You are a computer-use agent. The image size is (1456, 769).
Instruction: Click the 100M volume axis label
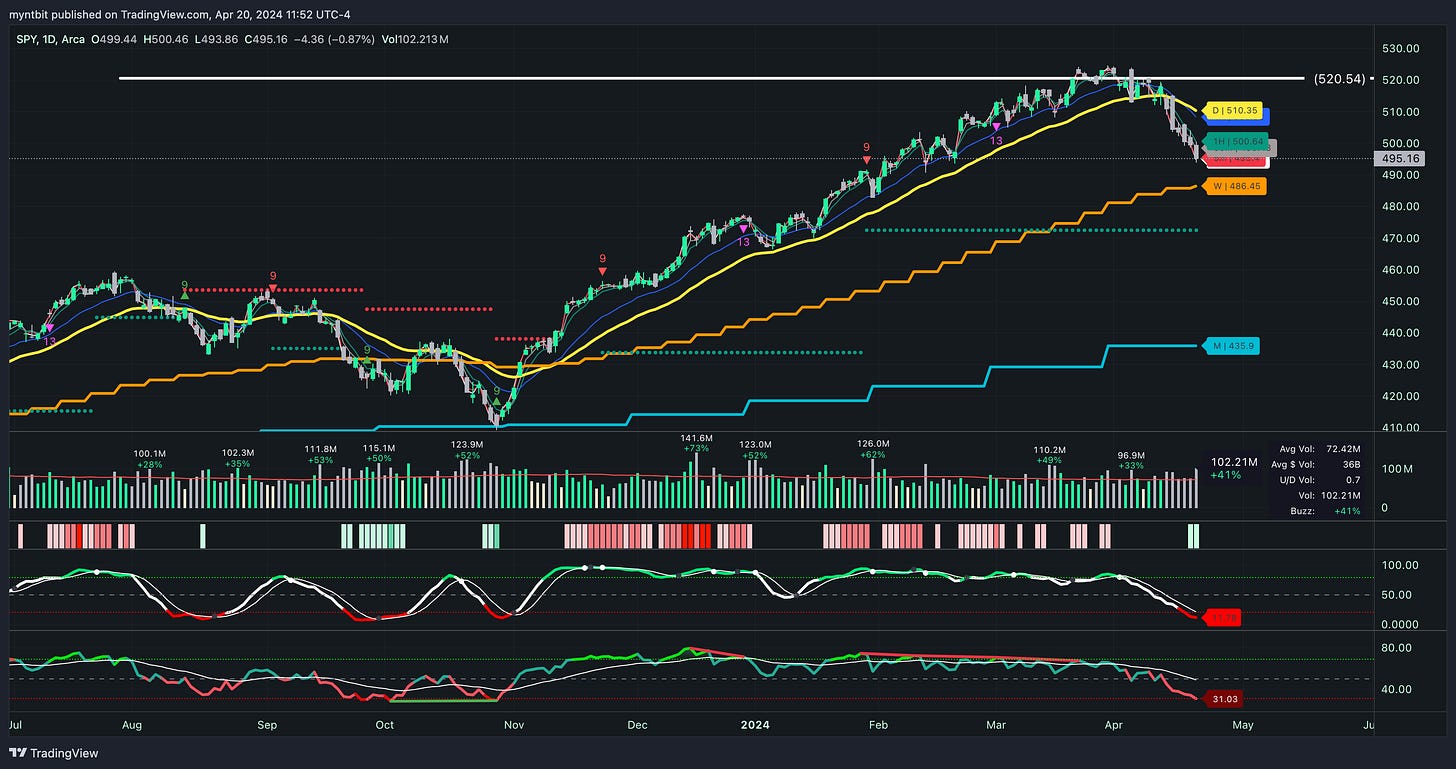pyautogui.click(x=1397, y=469)
